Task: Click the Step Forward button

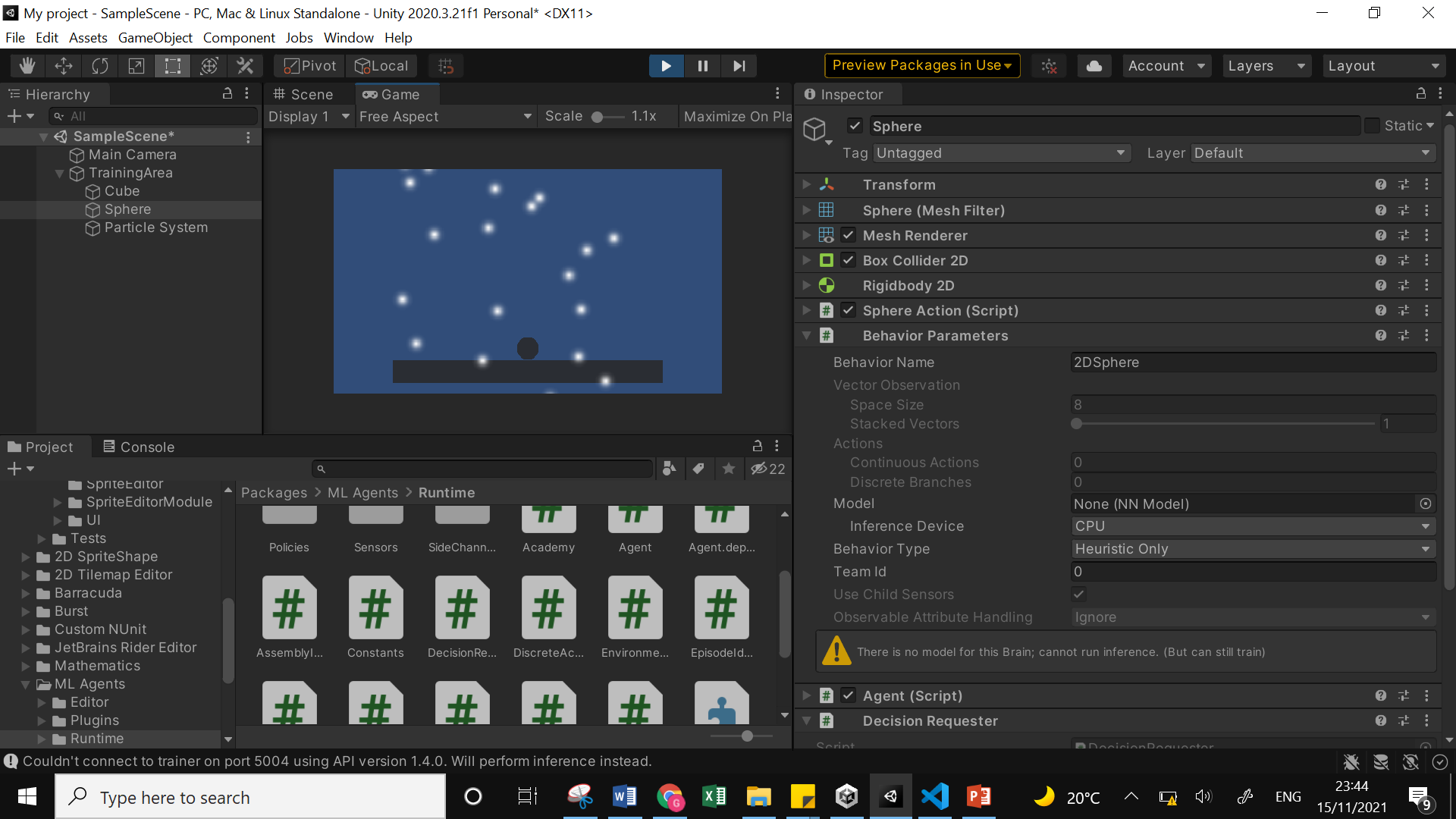Action: click(x=738, y=65)
